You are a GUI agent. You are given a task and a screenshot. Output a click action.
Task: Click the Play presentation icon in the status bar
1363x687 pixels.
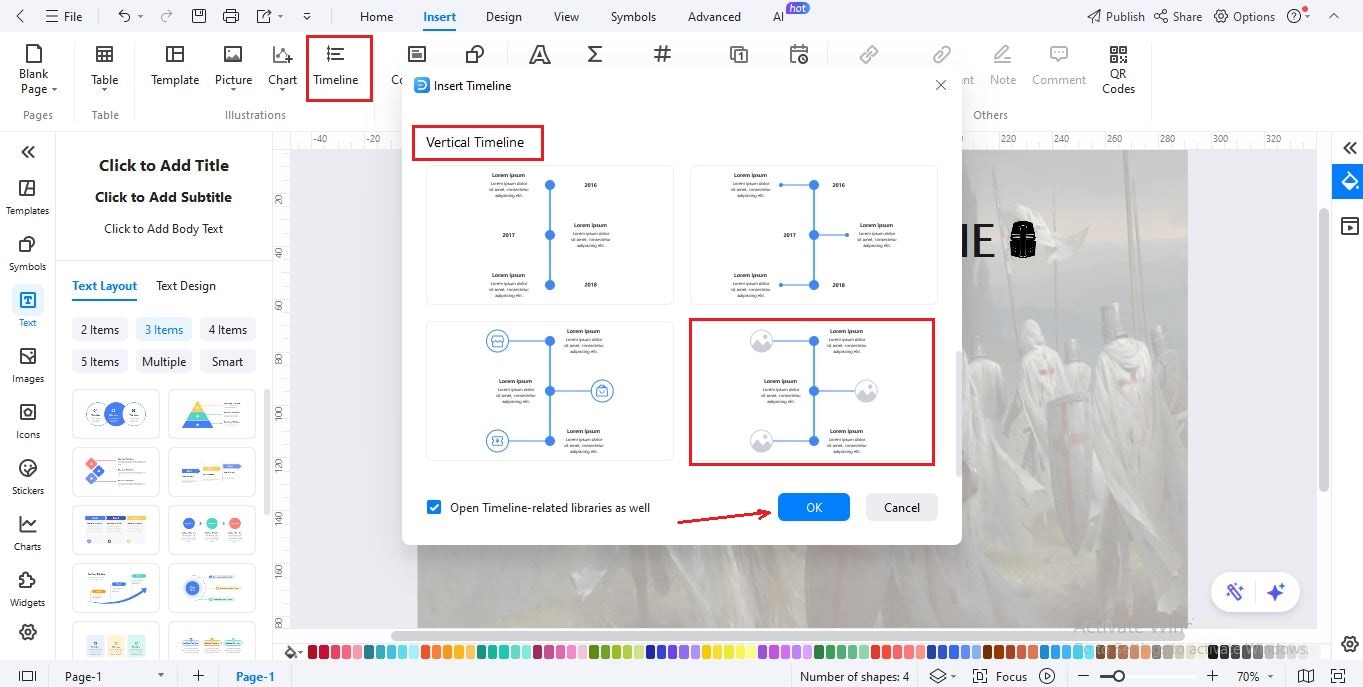1047,676
